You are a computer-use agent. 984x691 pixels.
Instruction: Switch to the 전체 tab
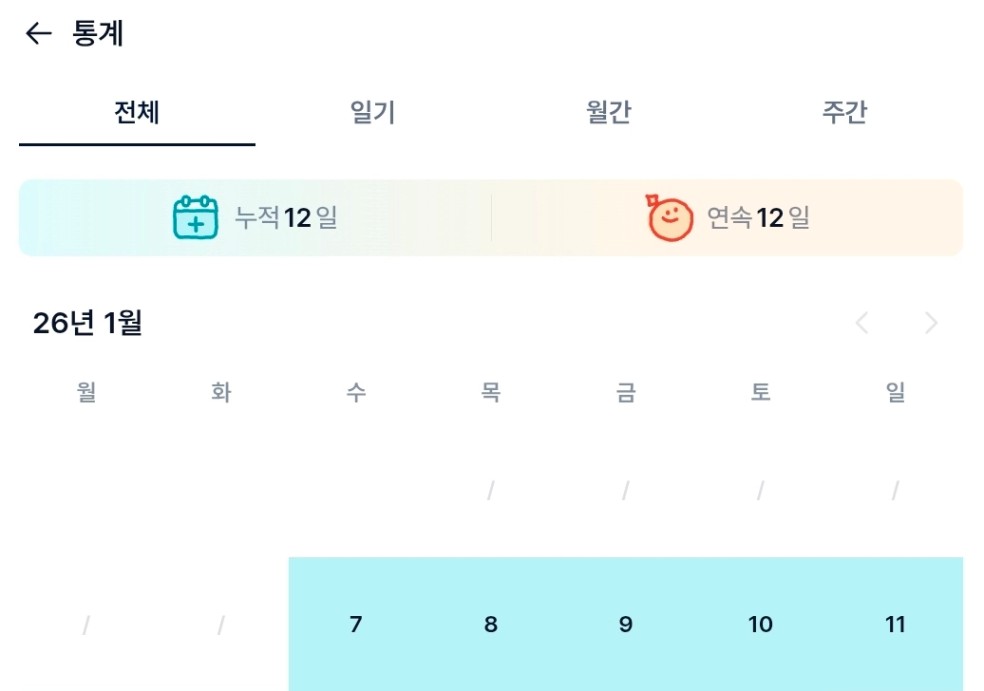click(x=137, y=113)
